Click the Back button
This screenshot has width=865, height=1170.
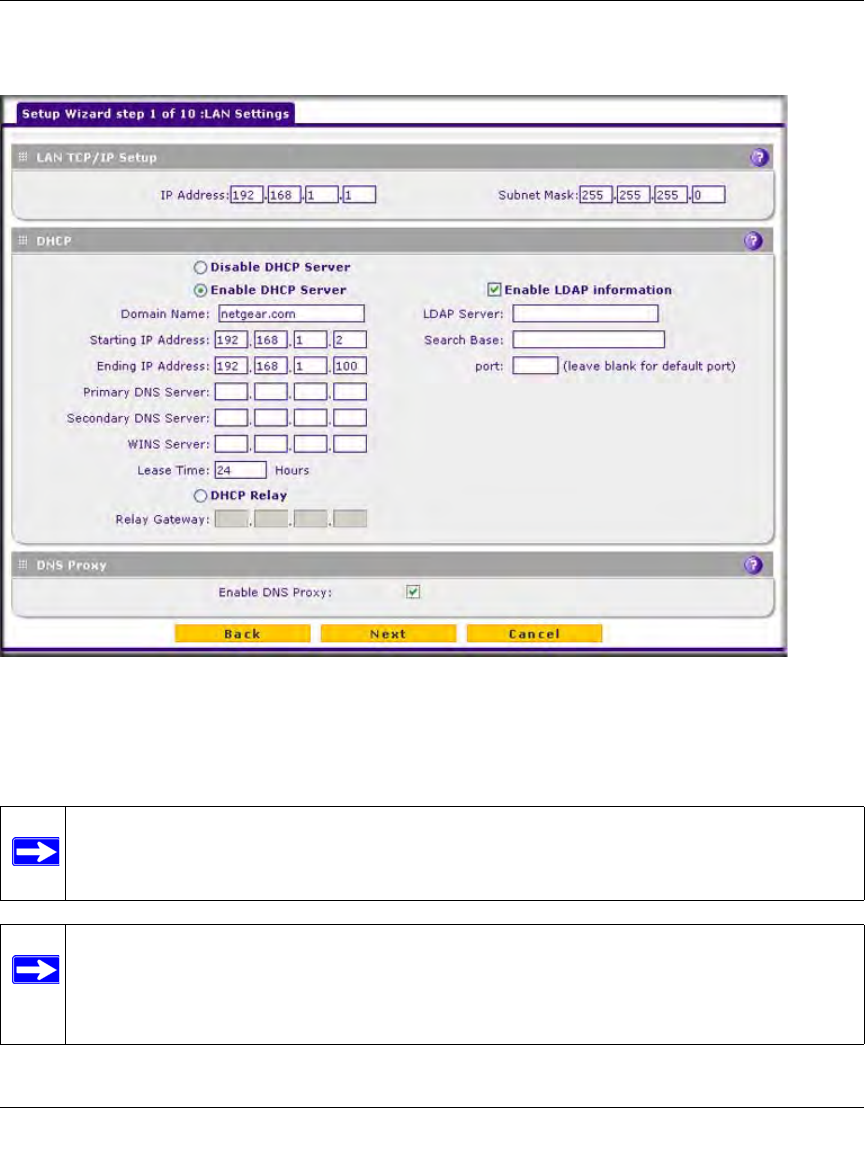tap(243, 634)
